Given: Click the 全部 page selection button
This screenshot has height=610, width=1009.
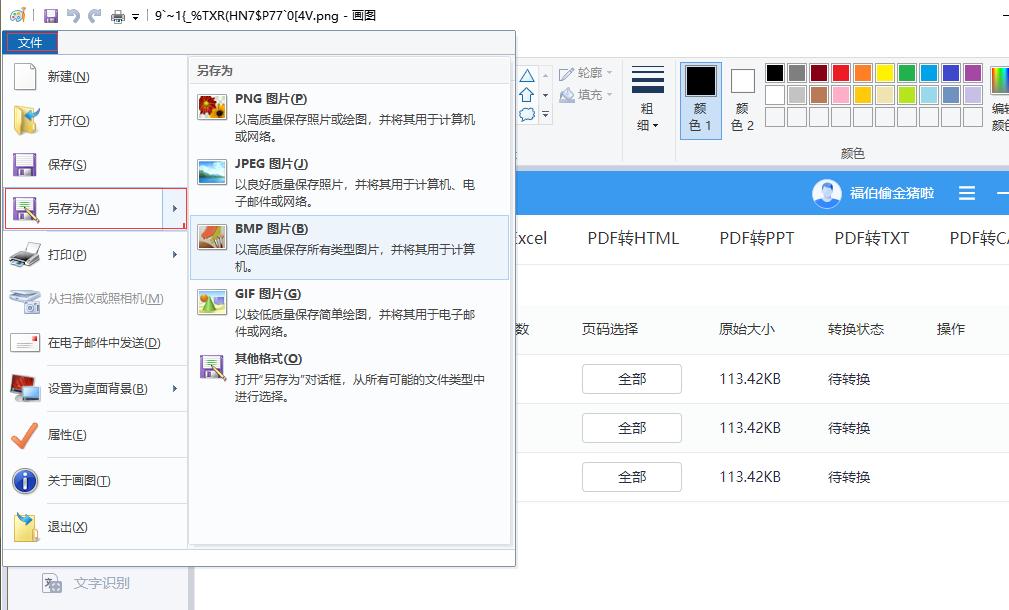Looking at the screenshot, I should 631,379.
